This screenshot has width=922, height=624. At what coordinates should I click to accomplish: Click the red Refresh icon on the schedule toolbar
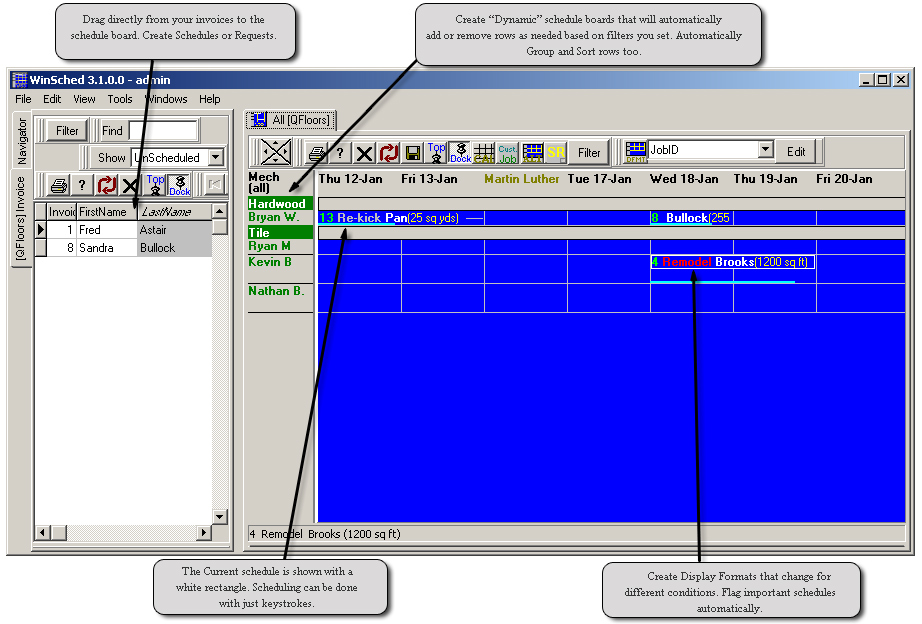point(388,153)
